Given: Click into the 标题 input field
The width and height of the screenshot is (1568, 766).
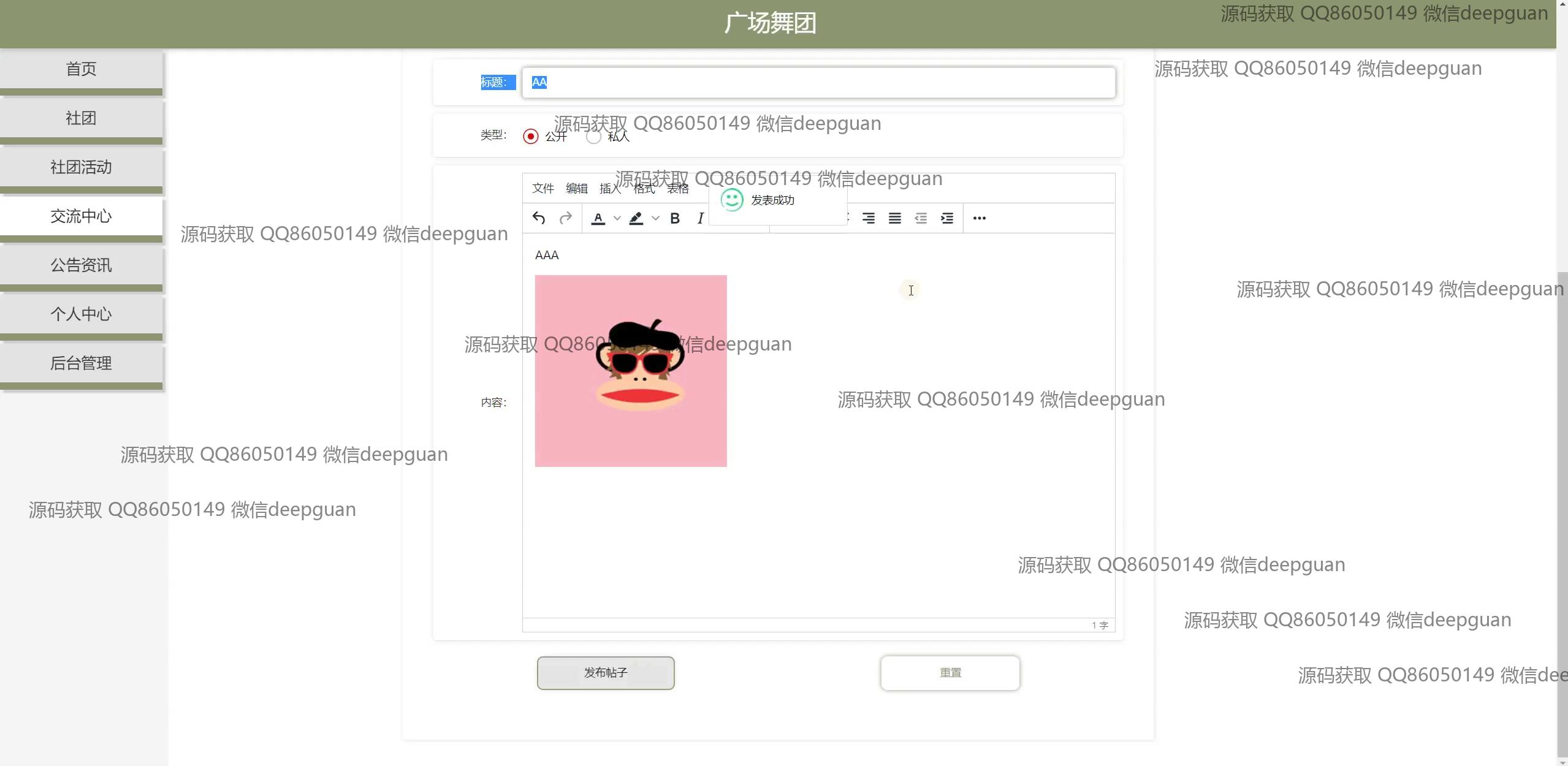Looking at the screenshot, I should coord(818,82).
